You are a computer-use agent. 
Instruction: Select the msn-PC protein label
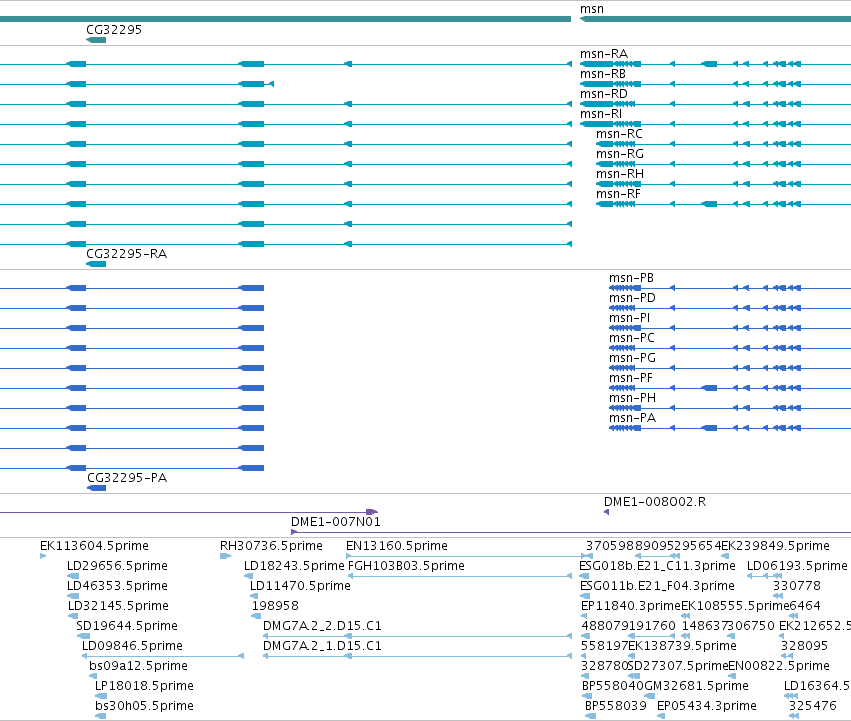(x=632, y=338)
